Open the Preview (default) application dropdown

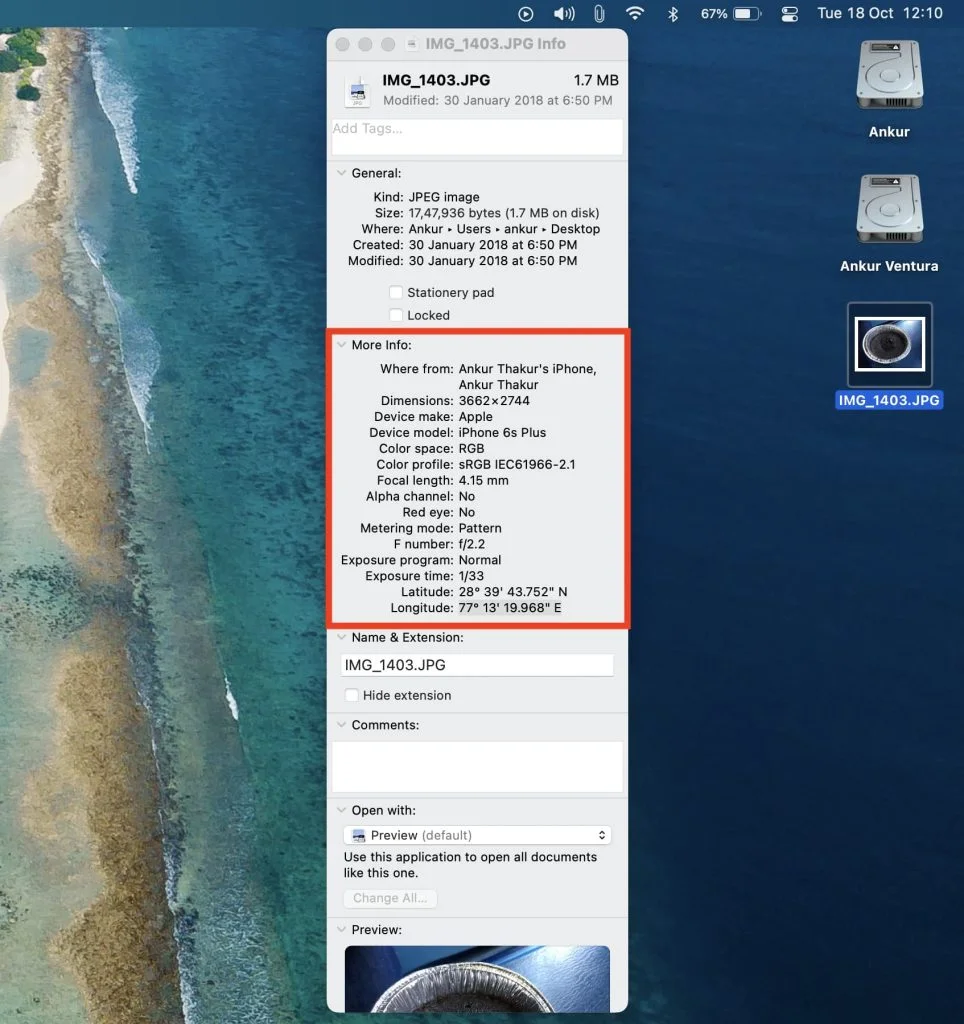point(478,835)
